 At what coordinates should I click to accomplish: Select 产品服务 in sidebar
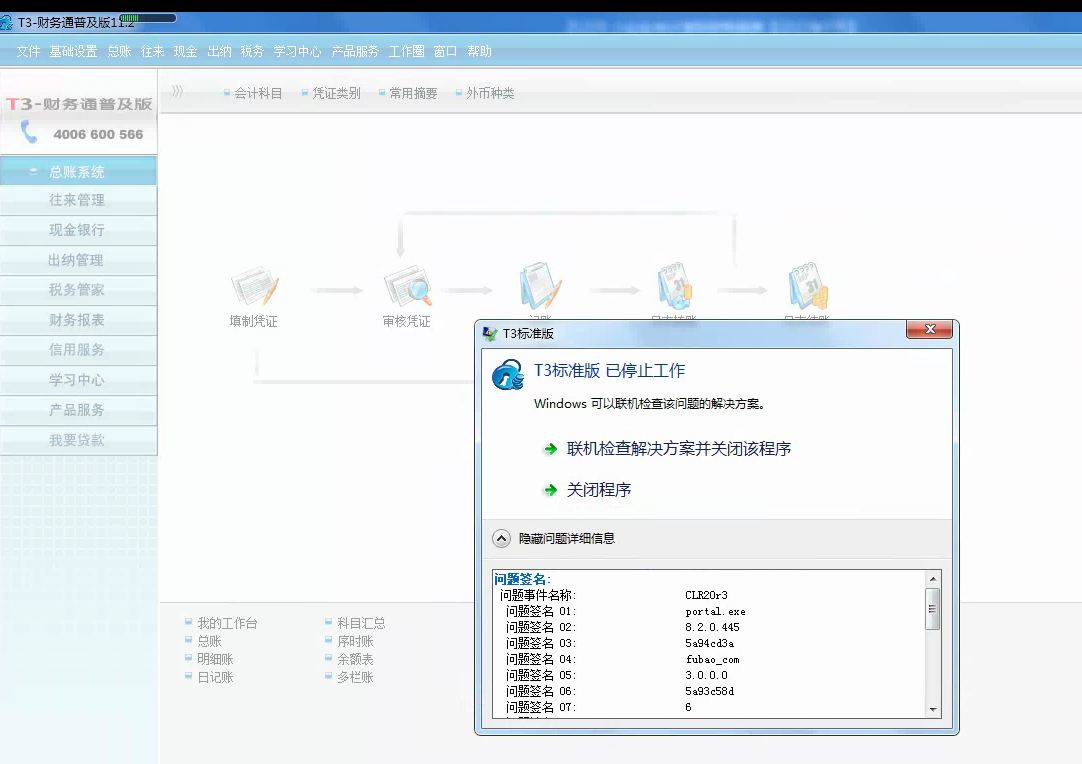click(x=78, y=410)
